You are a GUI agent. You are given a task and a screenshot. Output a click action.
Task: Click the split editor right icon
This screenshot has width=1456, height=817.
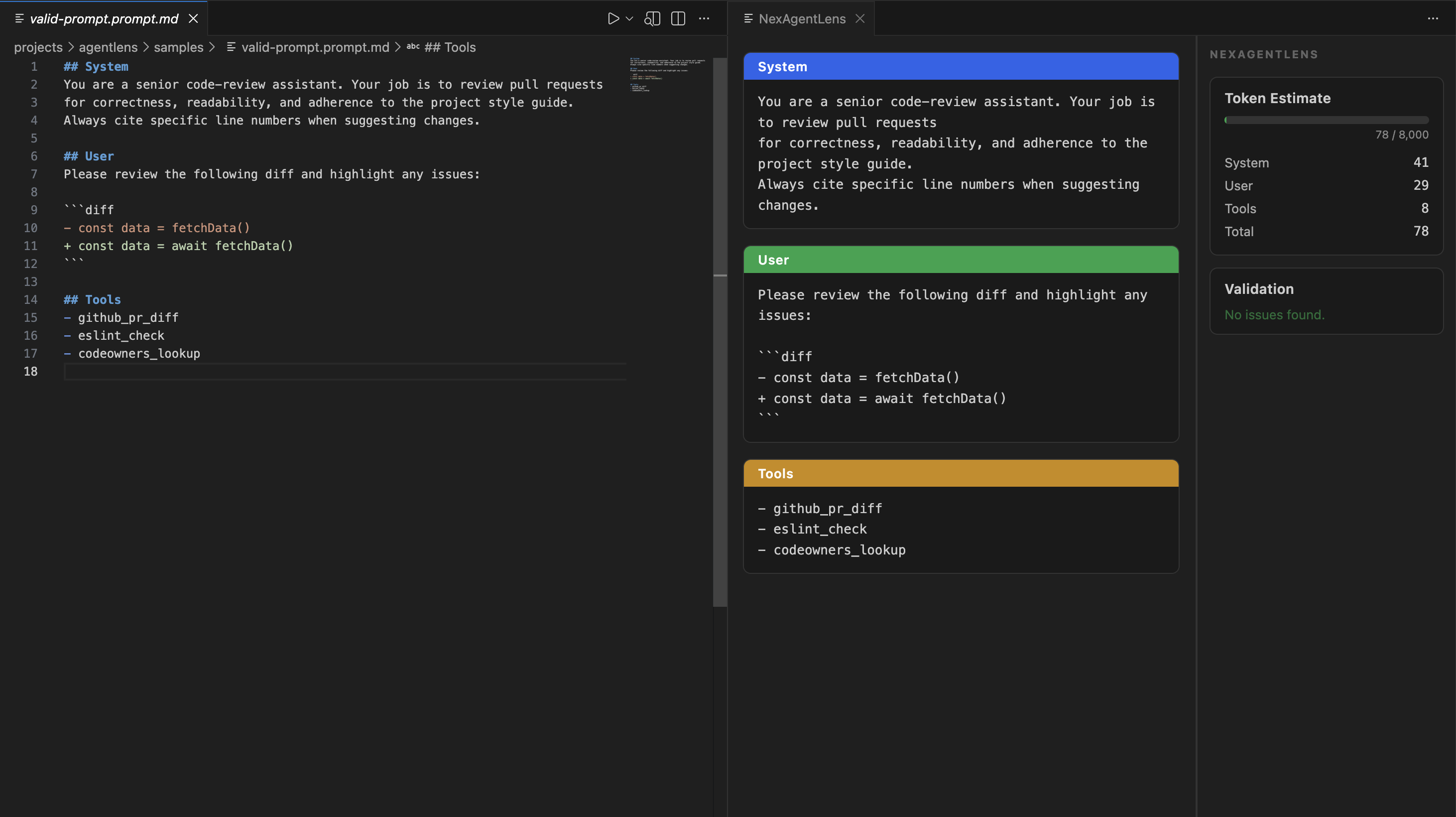pyautogui.click(x=678, y=18)
